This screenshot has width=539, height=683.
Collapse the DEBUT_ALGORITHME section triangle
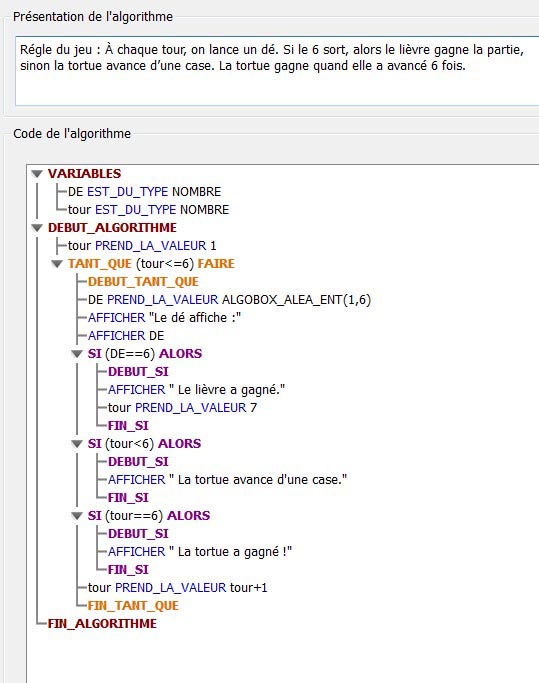(37, 228)
